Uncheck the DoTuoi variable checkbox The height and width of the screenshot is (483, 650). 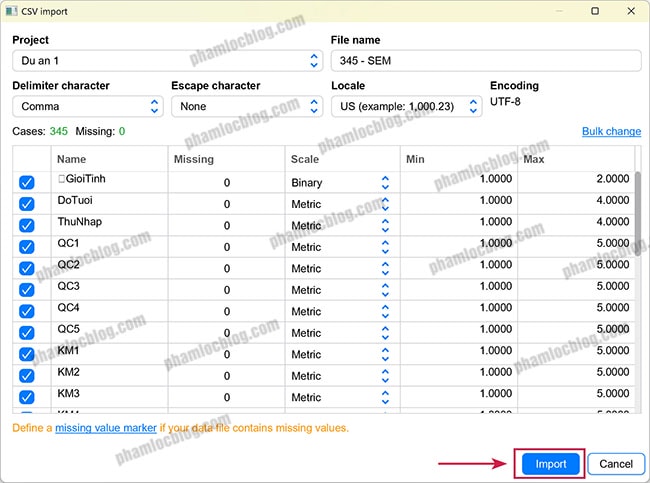point(27,204)
